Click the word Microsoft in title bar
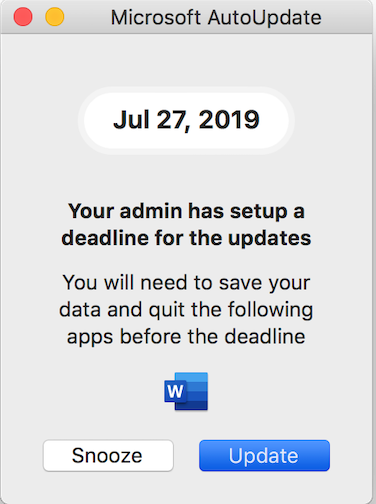This screenshot has width=376, height=504. [156, 17]
